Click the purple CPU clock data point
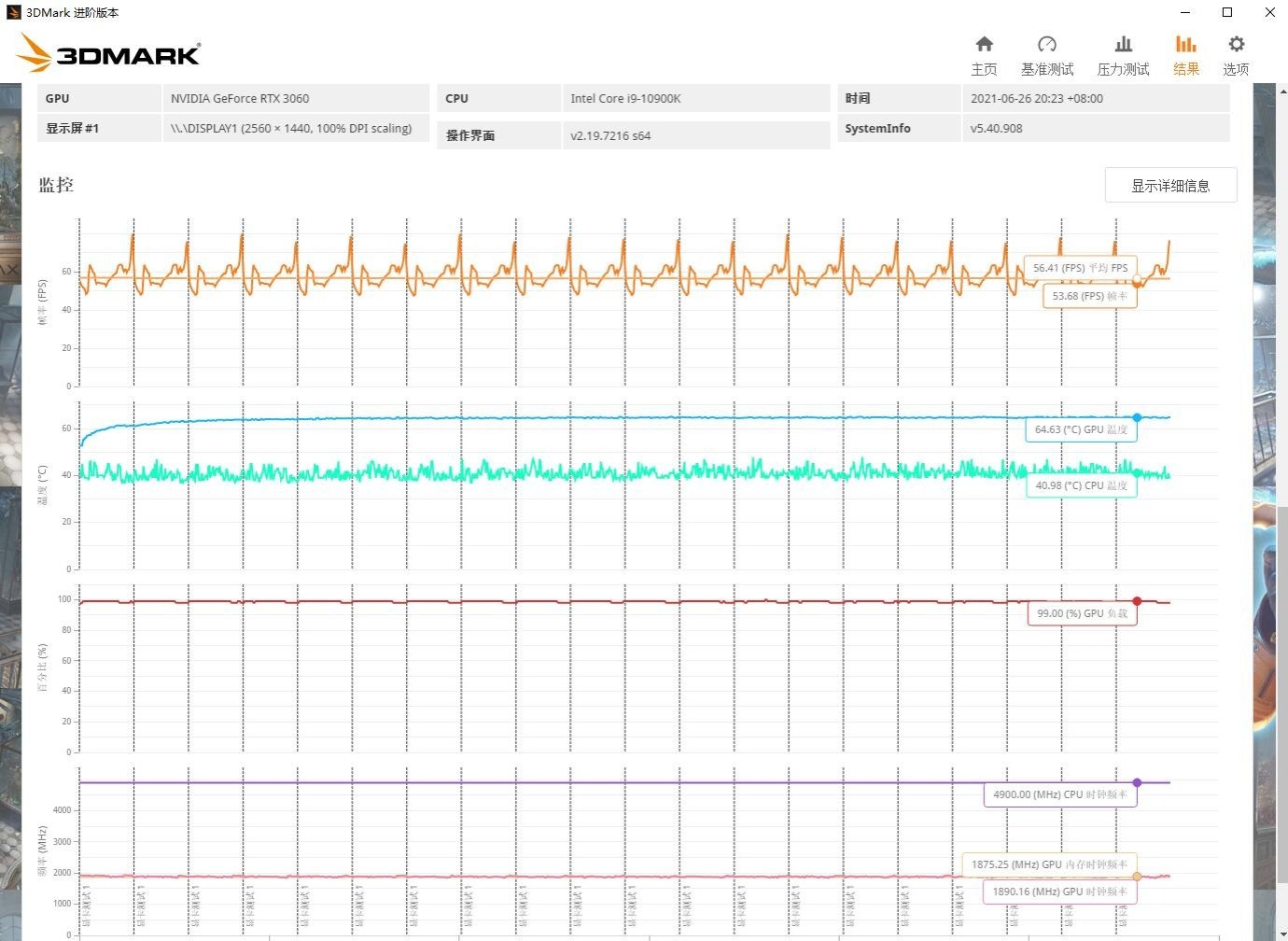 pos(1137,782)
